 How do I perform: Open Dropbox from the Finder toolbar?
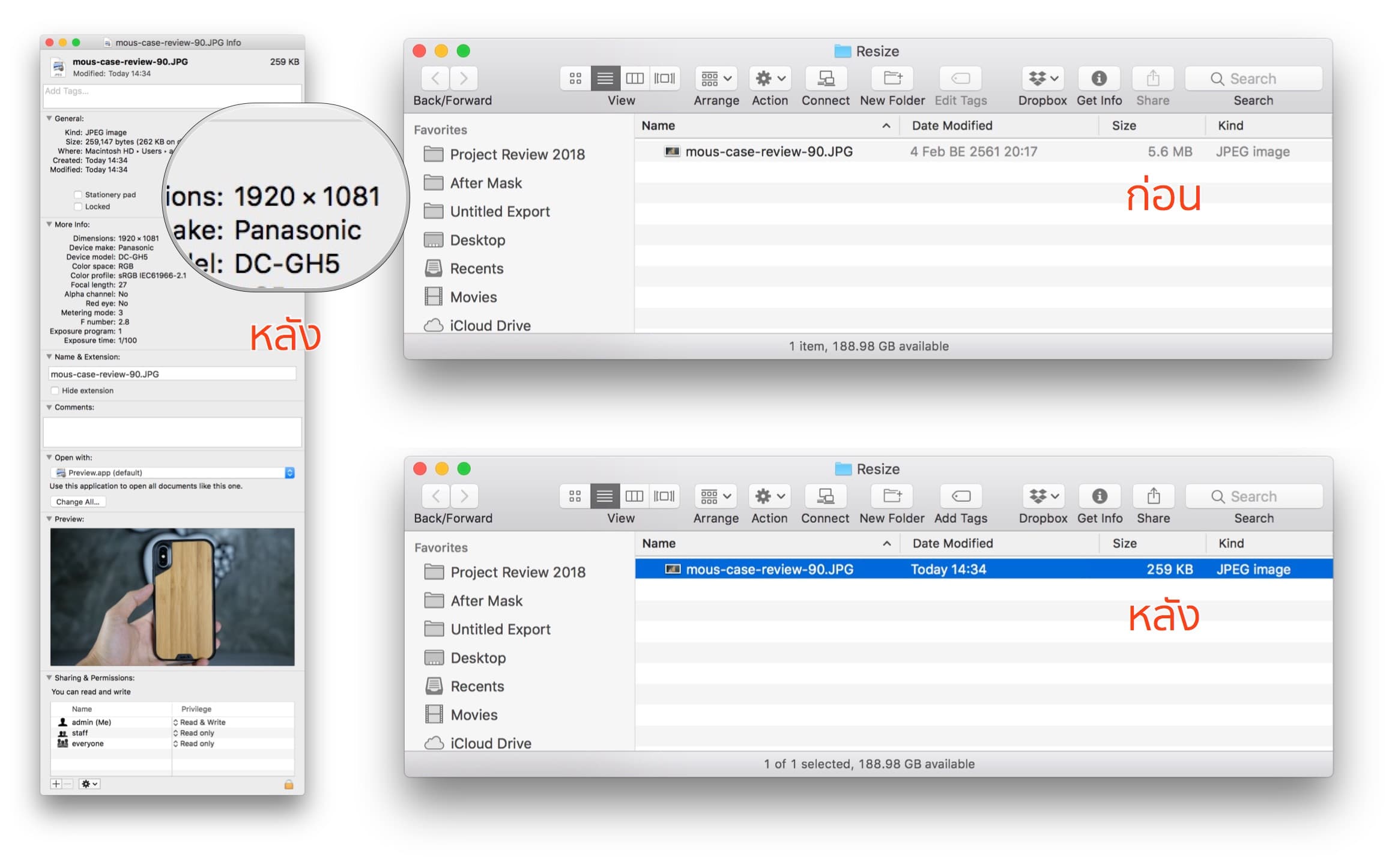[x=1042, y=78]
